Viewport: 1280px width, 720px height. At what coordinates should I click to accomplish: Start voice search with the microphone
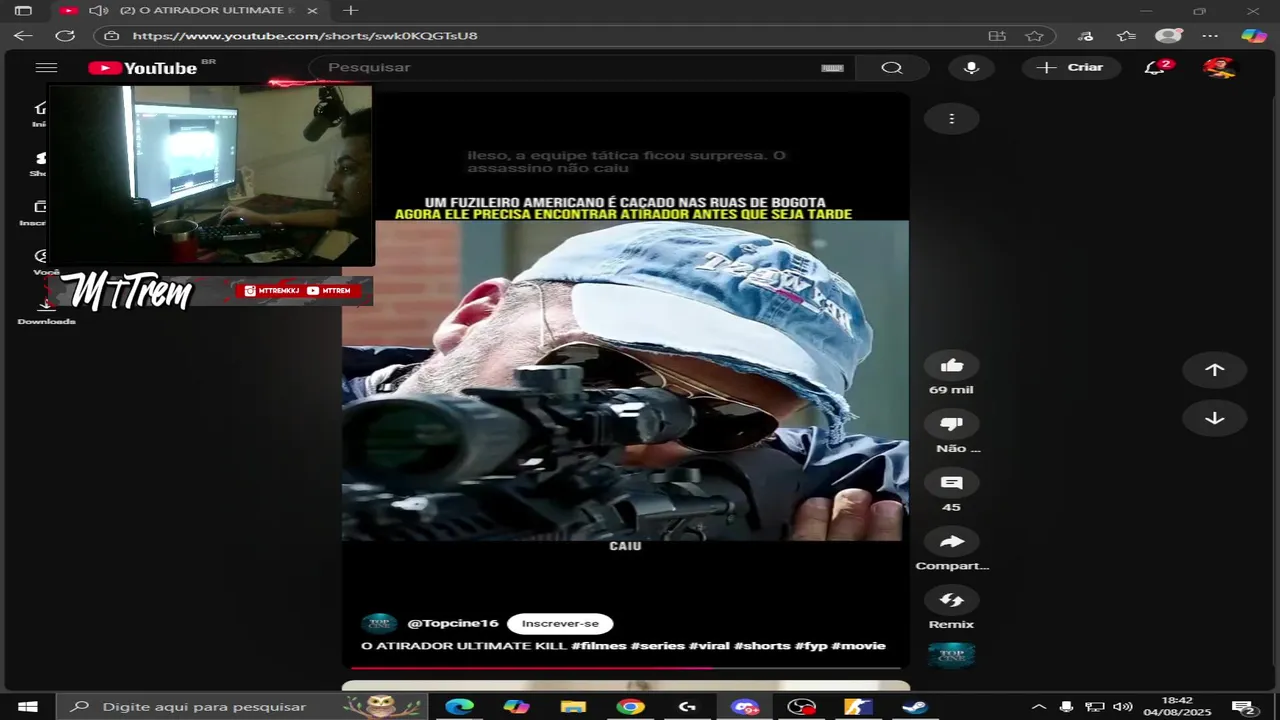click(x=971, y=67)
